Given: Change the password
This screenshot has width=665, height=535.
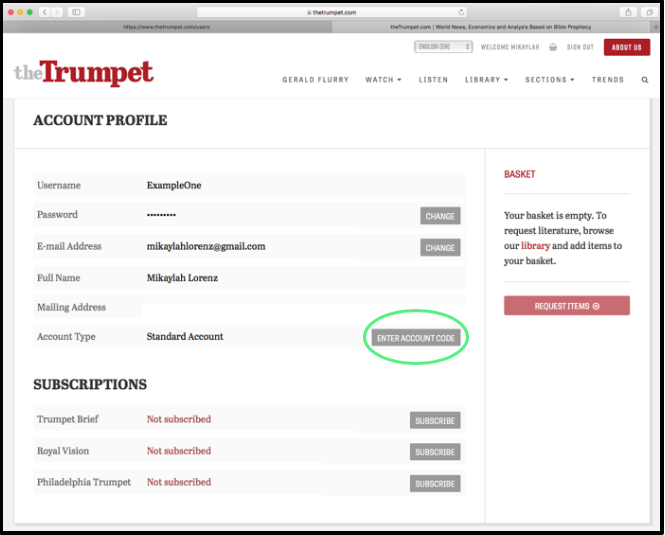Looking at the screenshot, I should point(440,216).
